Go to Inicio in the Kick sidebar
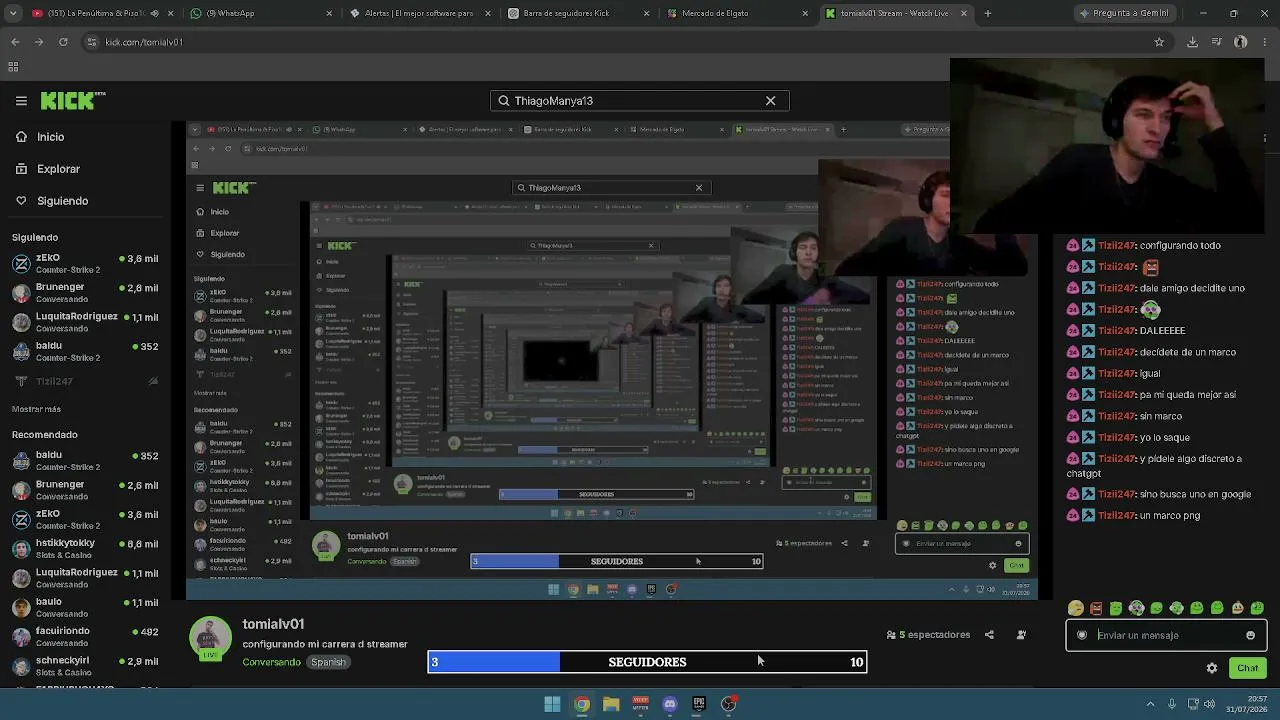 (50, 137)
